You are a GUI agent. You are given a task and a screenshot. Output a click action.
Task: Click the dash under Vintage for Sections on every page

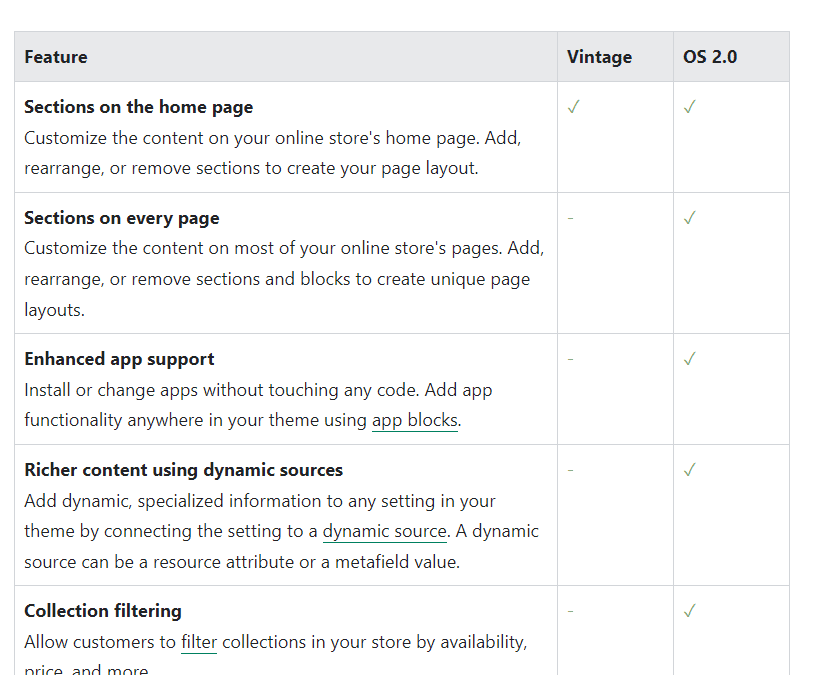point(570,216)
